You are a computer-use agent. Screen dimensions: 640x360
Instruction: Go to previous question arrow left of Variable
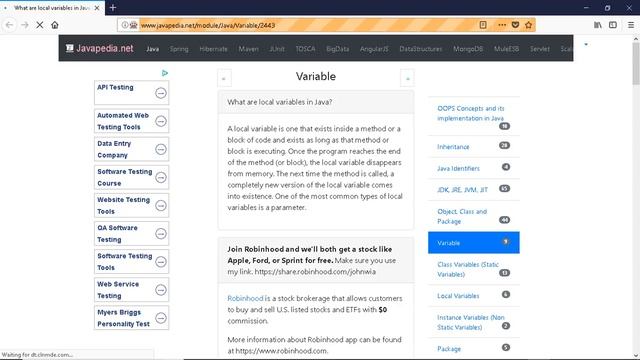(x=224, y=78)
